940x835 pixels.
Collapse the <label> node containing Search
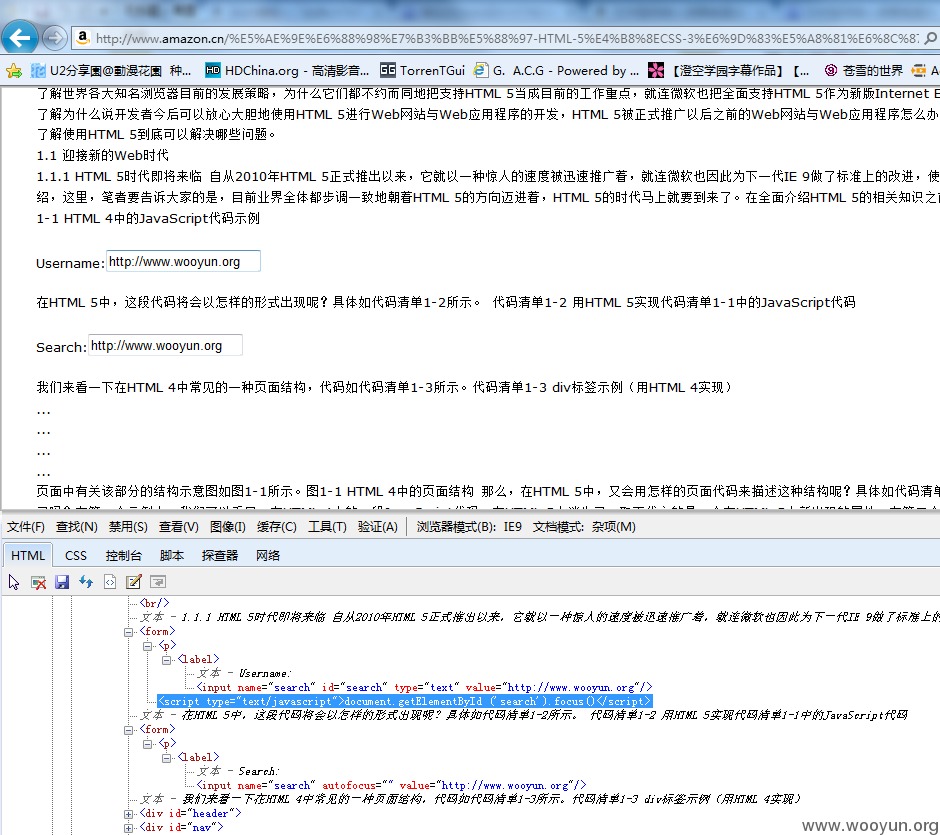(x=167, y=758)
